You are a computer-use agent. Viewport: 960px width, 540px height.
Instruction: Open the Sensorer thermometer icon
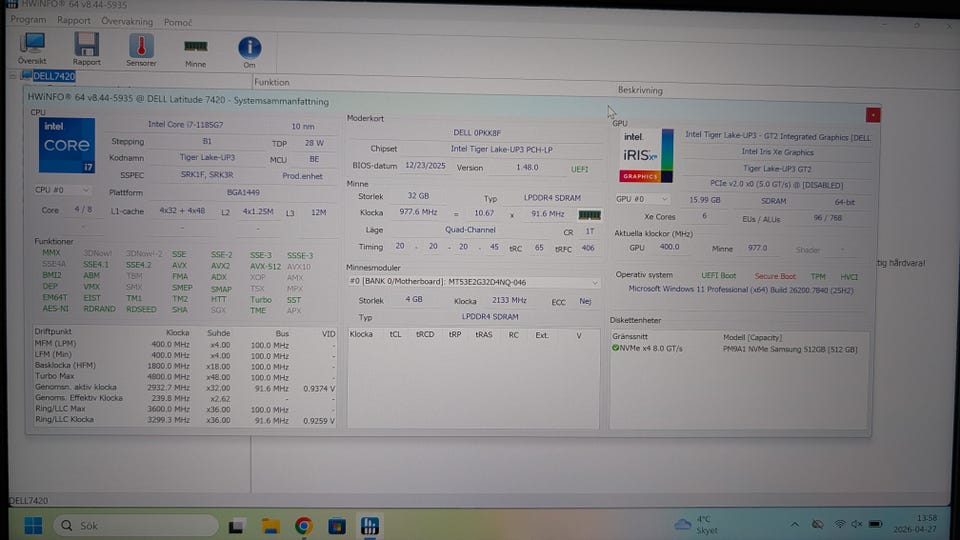(x=141, y=50)
